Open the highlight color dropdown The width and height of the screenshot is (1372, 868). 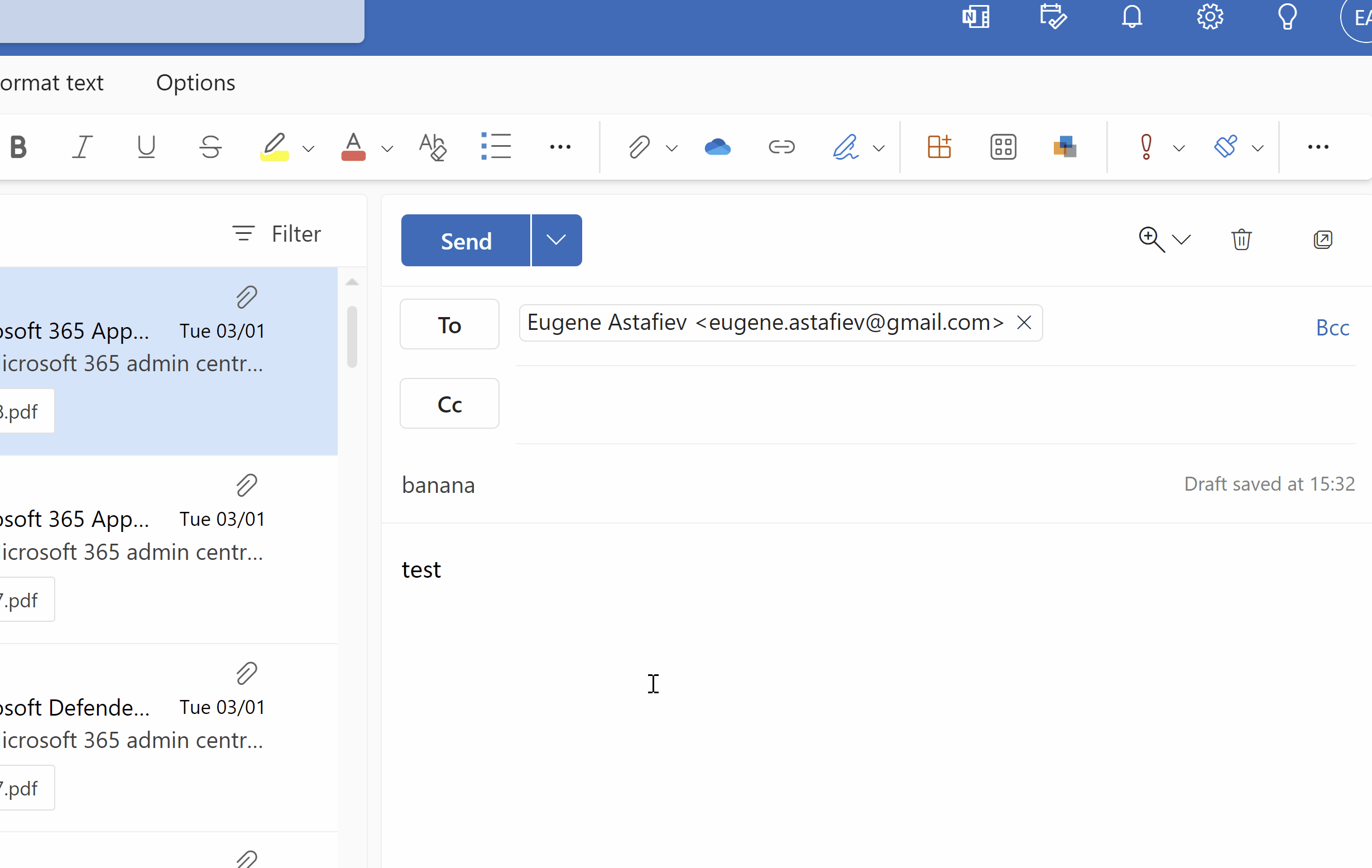[308, 146]
